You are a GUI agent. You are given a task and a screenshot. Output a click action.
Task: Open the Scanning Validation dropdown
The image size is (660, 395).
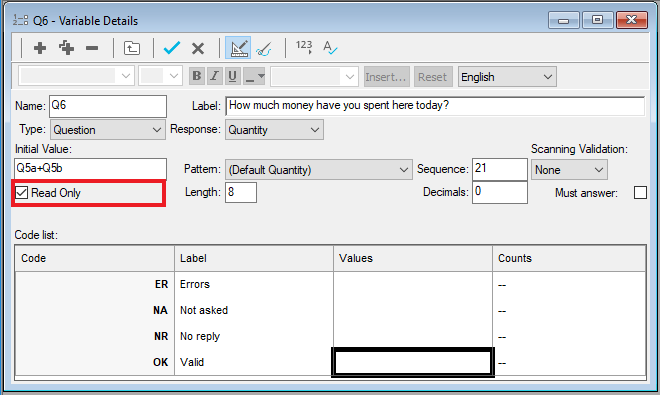click(569, 170)
